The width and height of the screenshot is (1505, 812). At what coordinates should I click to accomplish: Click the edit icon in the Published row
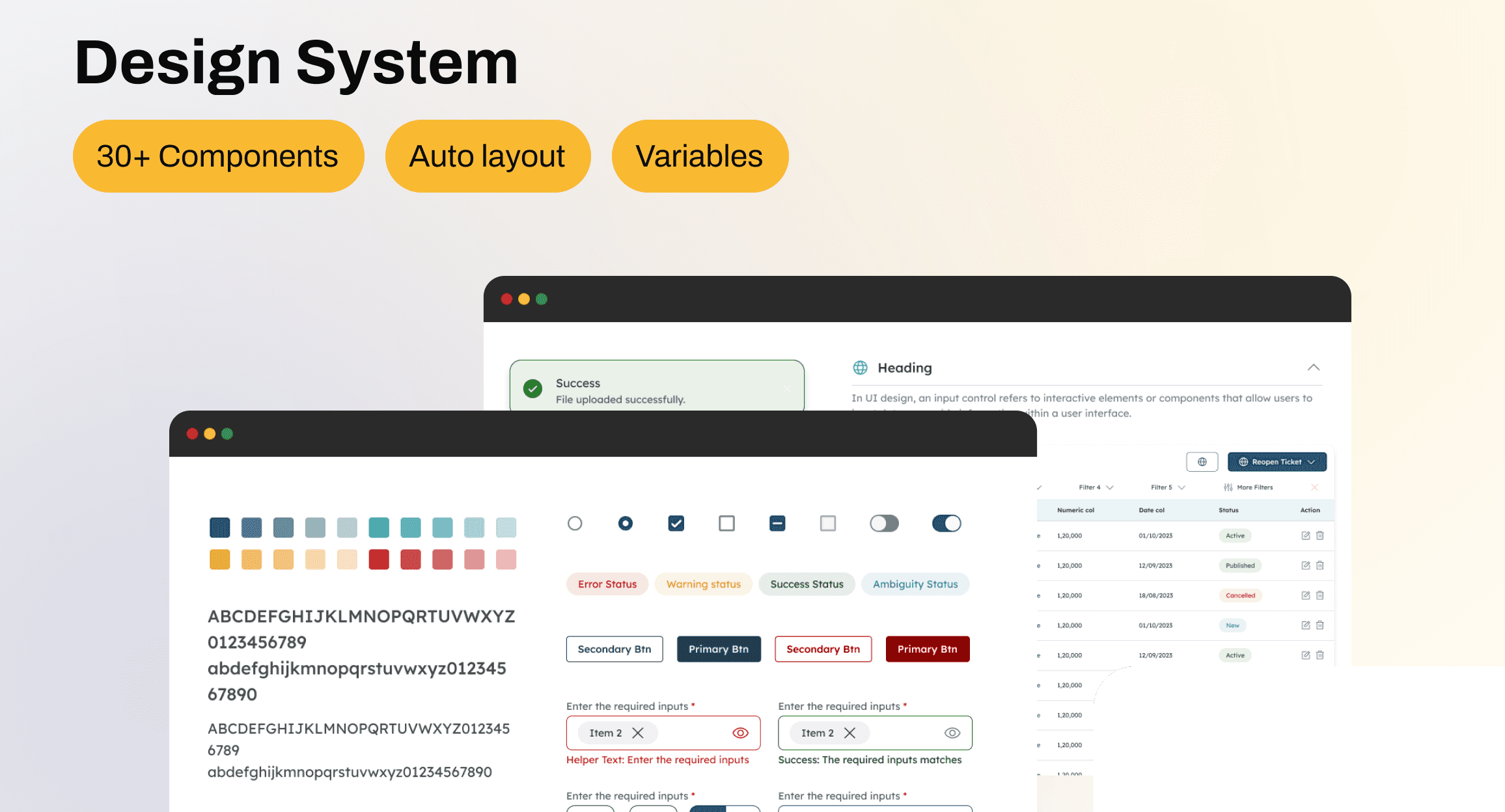tap(1305, 565)
